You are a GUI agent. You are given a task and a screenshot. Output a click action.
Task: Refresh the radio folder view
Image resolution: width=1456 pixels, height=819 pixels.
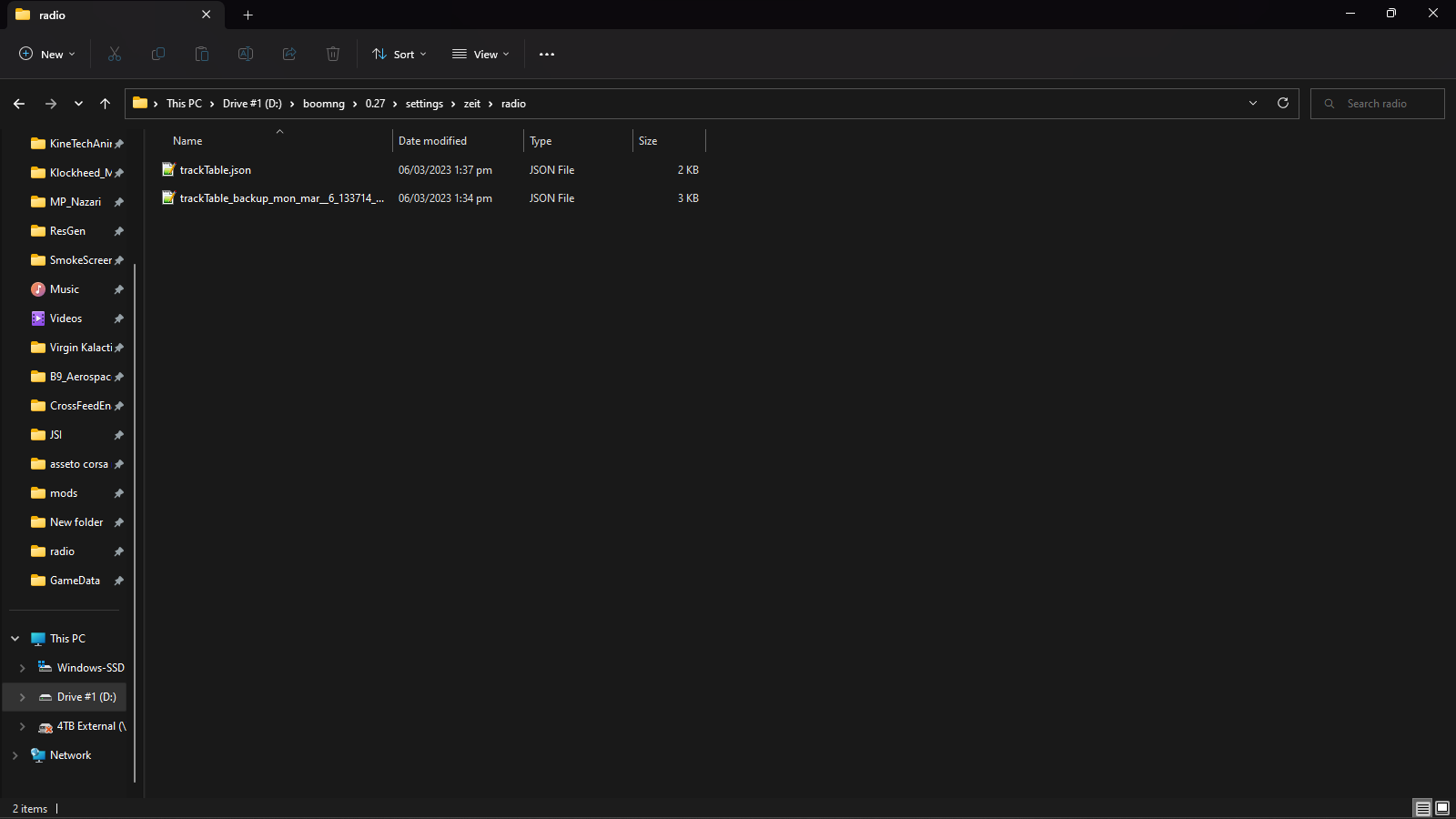click(1283, 103)
